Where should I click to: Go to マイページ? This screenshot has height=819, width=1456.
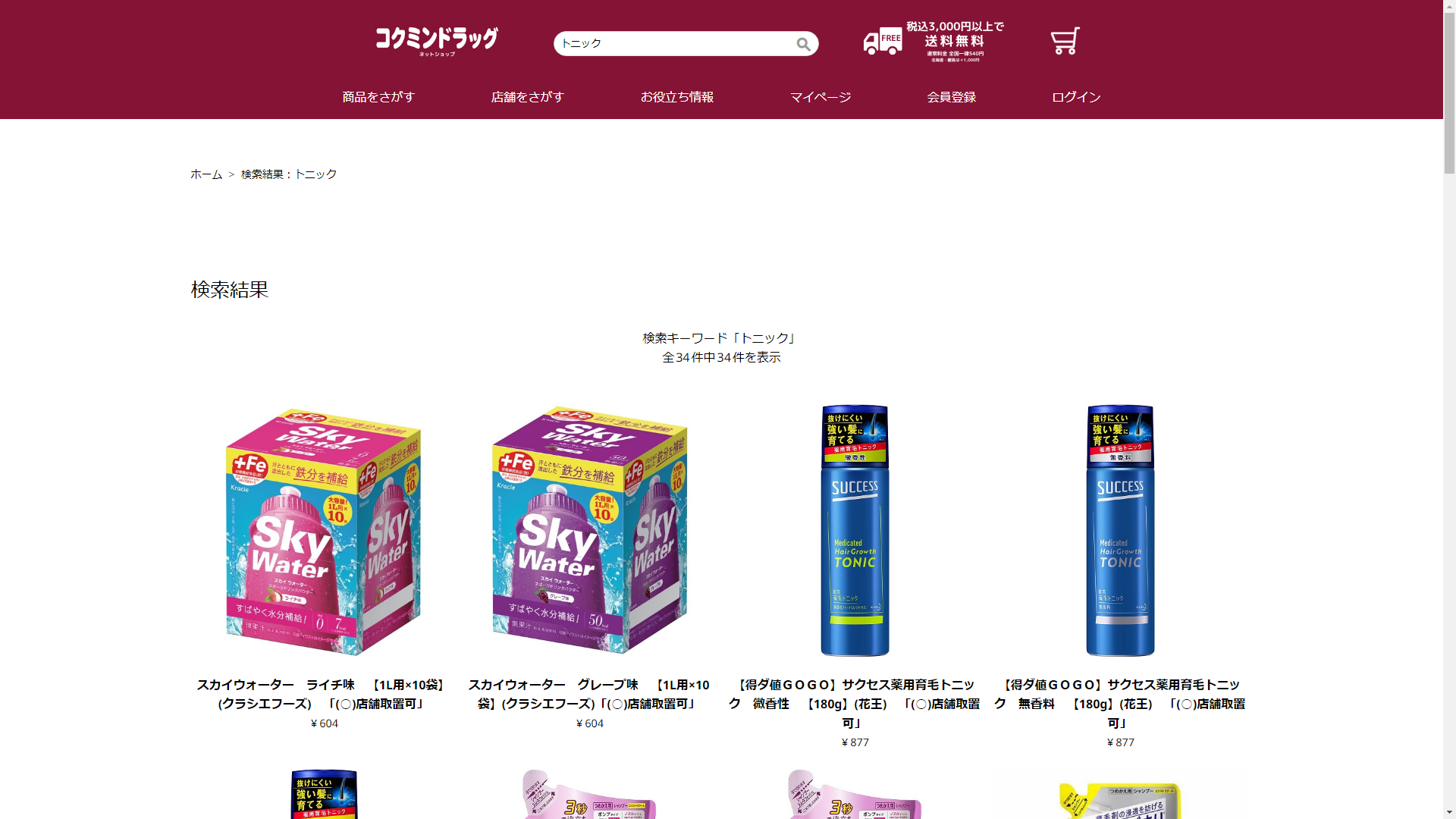821,97
